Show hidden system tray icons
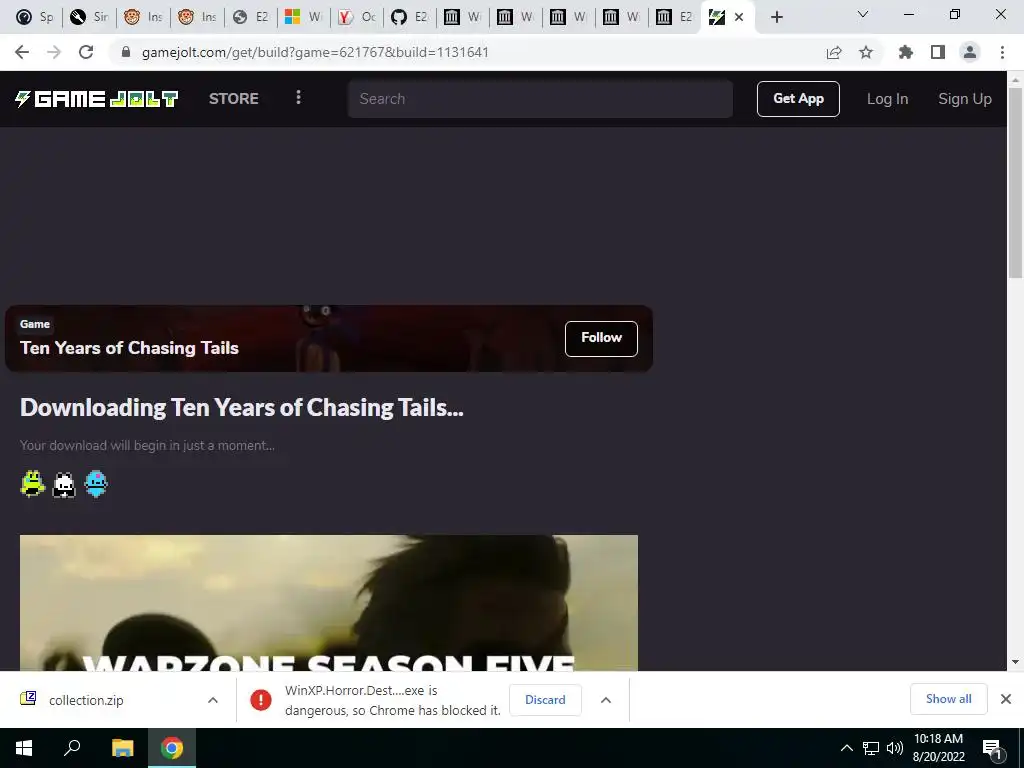 point(846,748)
